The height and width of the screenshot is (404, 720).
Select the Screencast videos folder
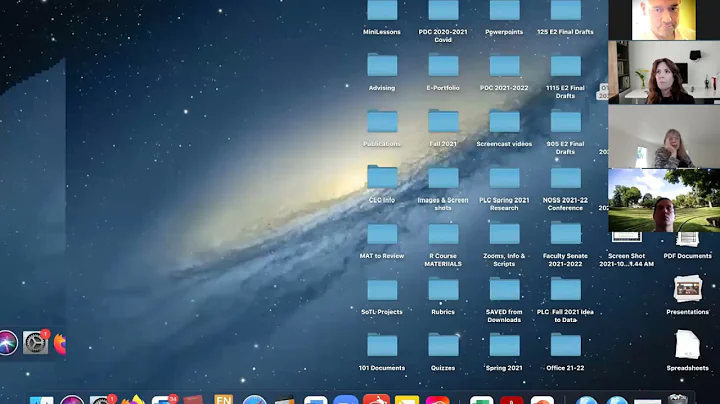tap(504, 121)
